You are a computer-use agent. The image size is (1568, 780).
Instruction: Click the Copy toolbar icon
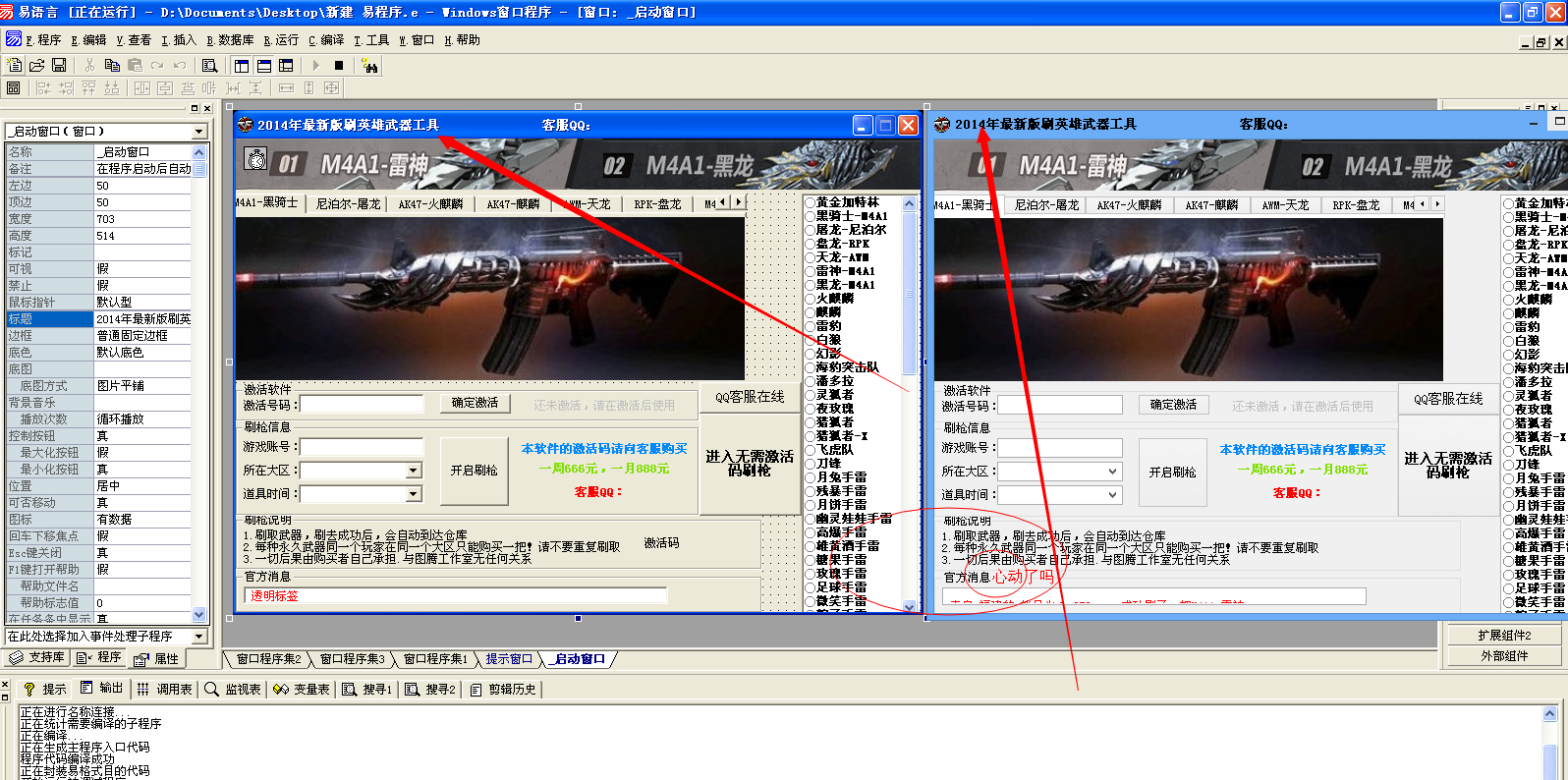pos(112,65)
